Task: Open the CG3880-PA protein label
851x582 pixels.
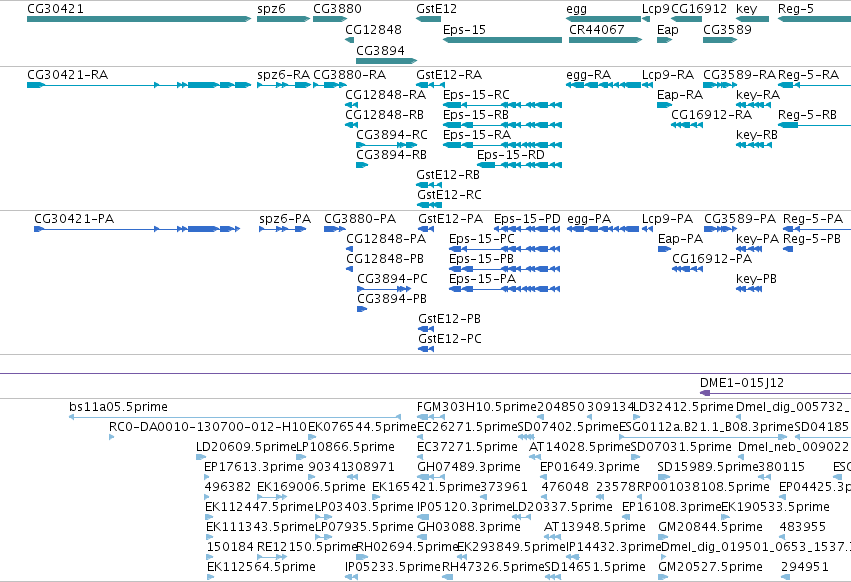Action: tap(360, 219)
